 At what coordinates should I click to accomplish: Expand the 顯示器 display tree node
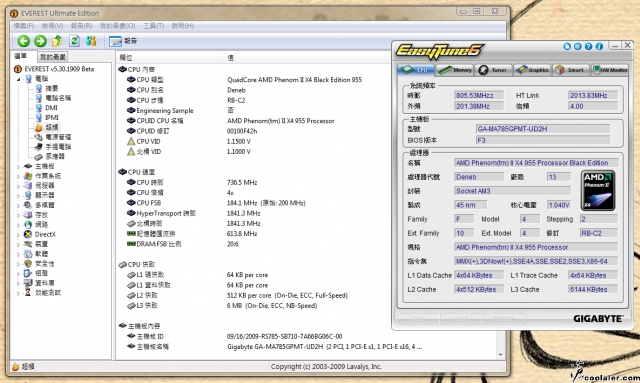[x=18, y=196]
